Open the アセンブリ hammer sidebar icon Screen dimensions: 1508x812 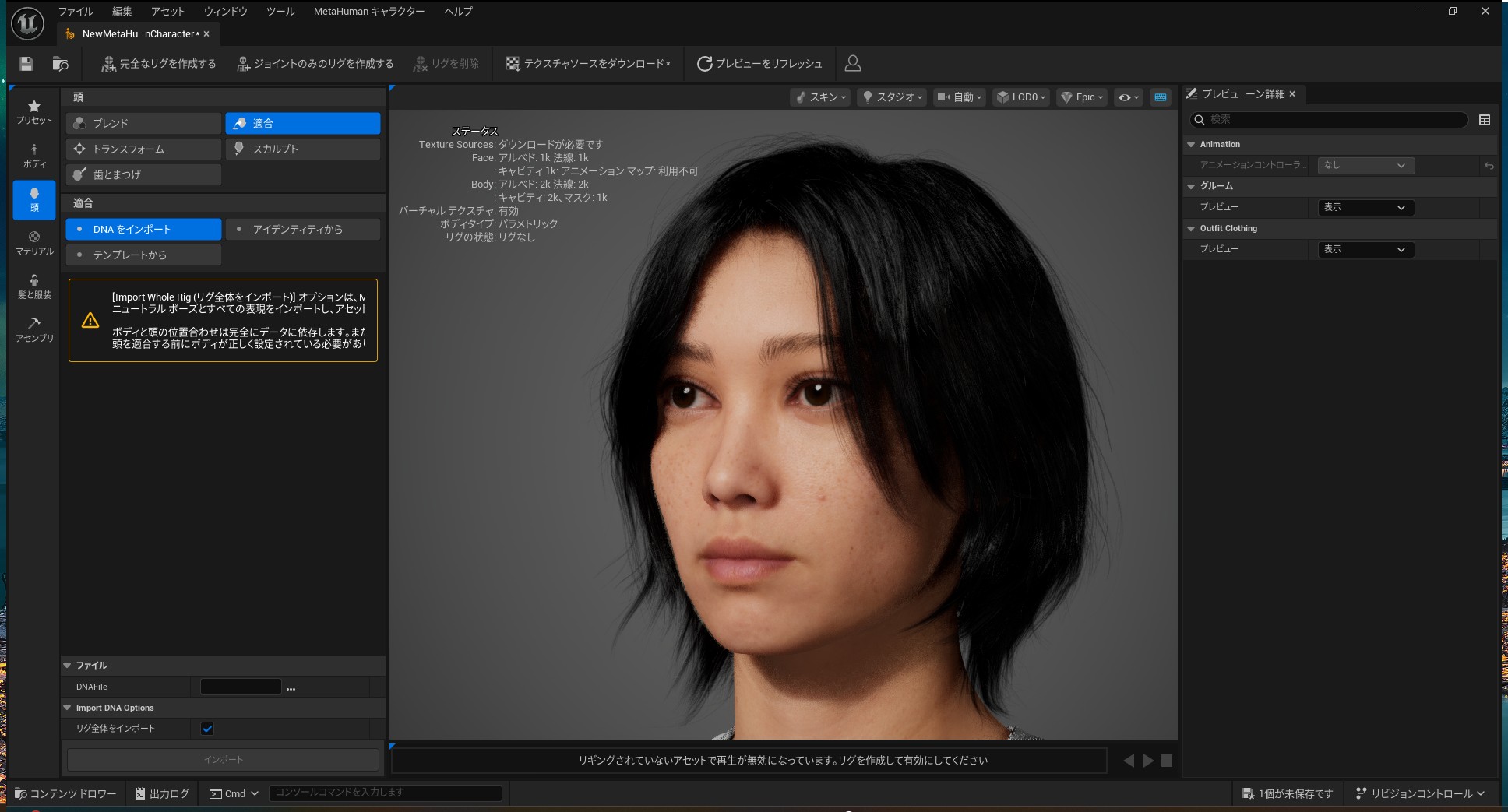pyautogui.click(x=34, y=329)
